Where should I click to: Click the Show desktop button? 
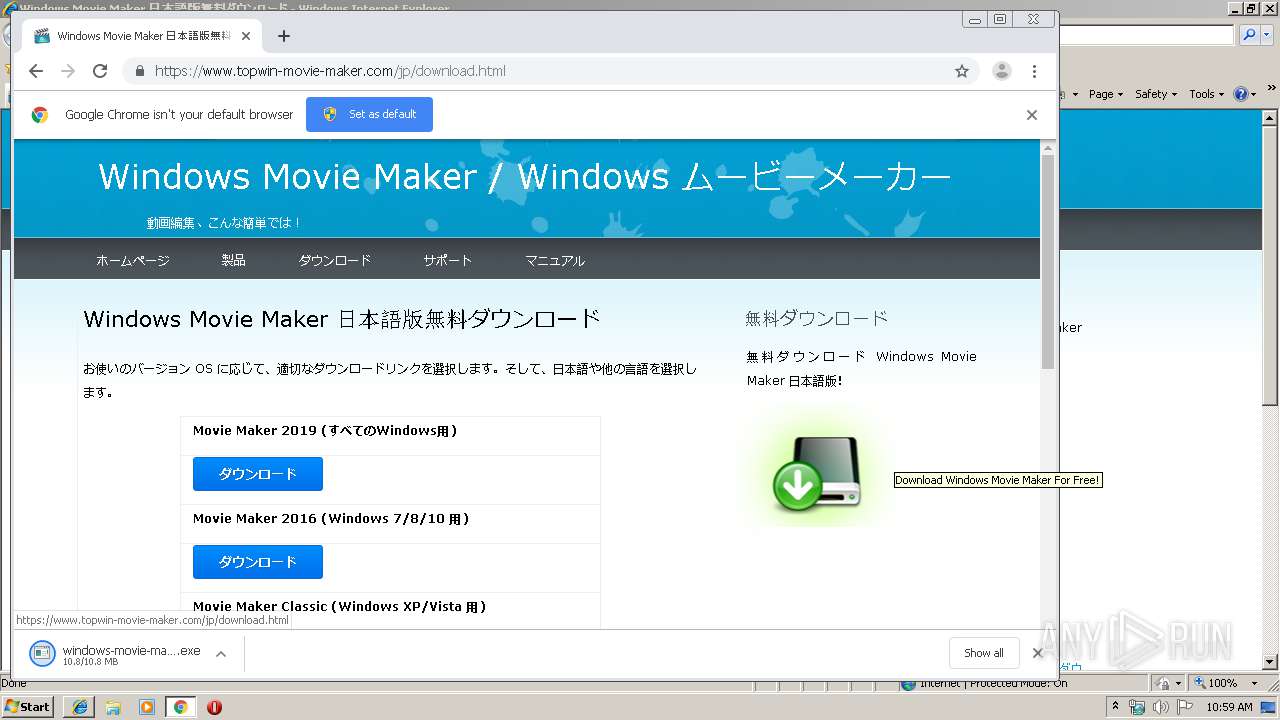[1268, 707]
